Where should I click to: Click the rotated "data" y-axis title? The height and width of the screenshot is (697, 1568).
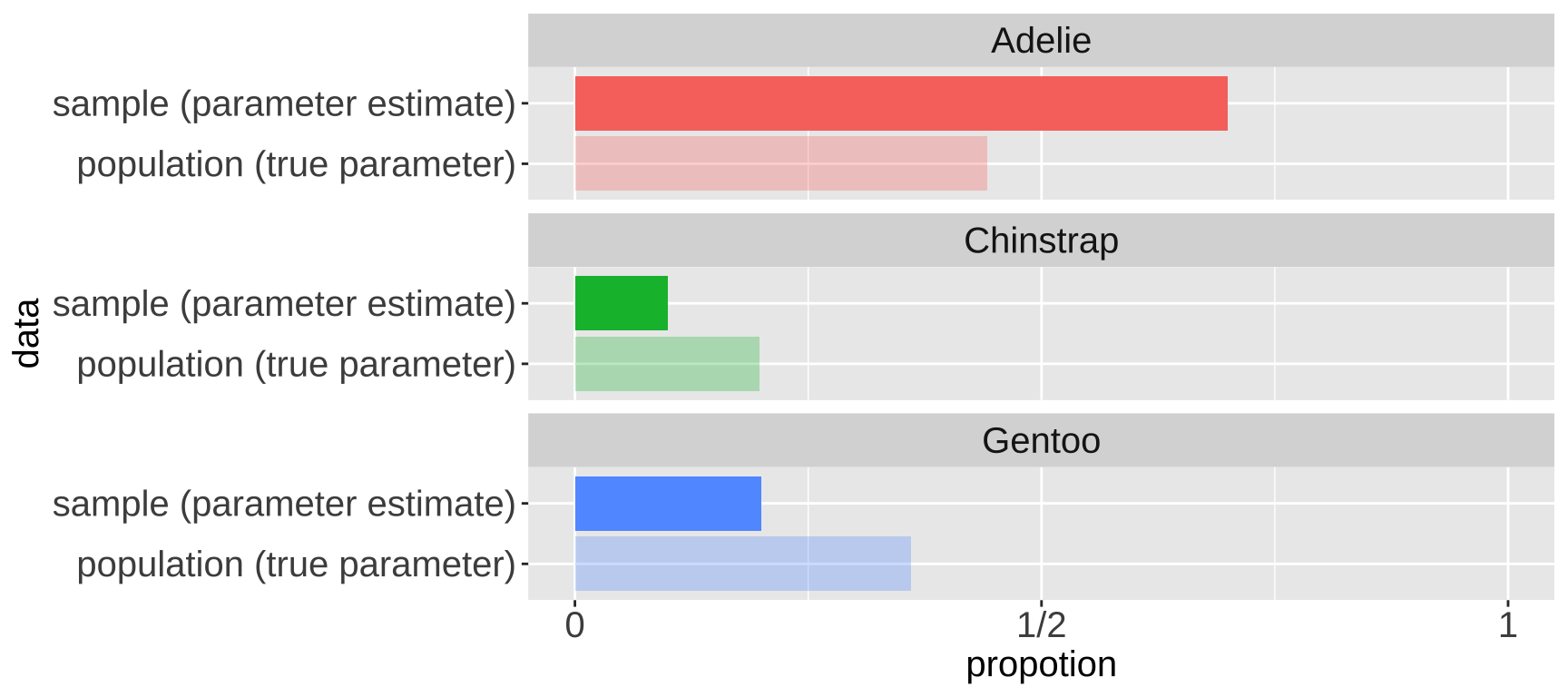pyautogui.click(x=28, y=333)
